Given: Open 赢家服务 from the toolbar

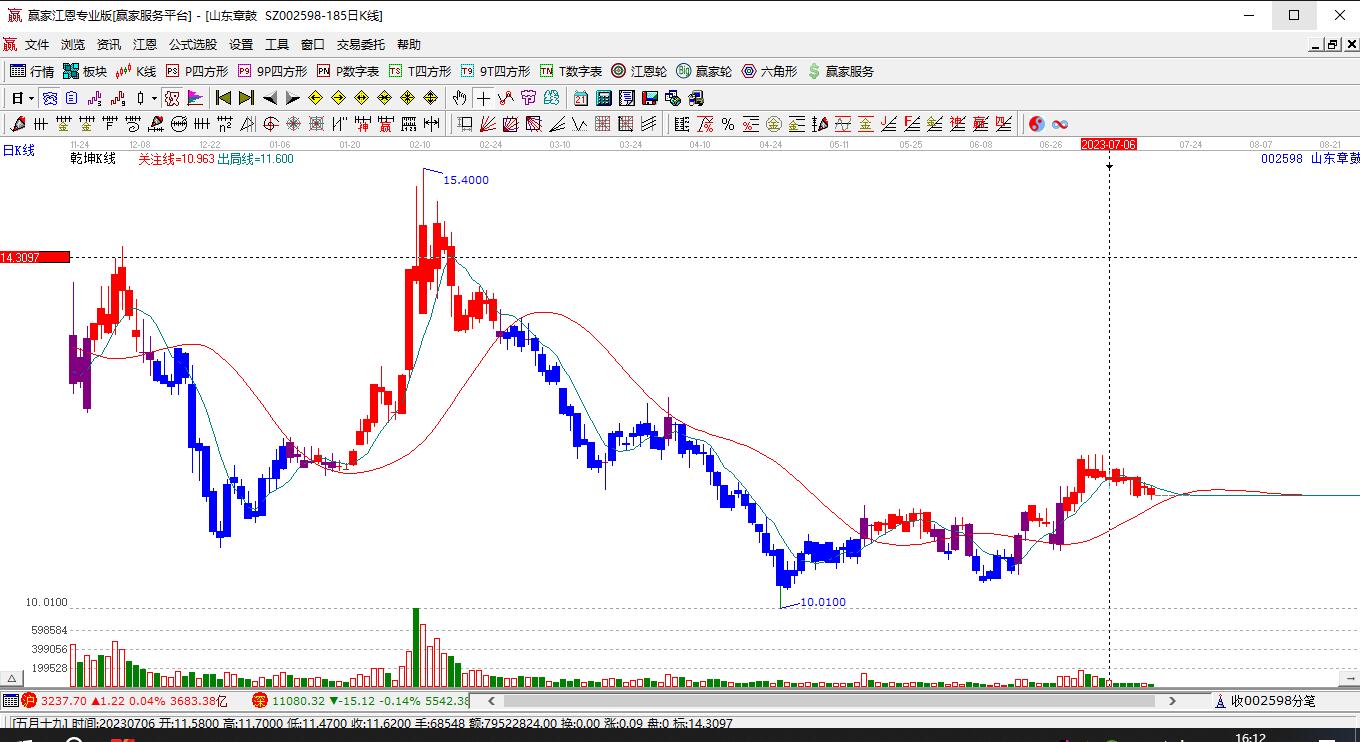Looking at the screenshot, I should coord(840,72).
